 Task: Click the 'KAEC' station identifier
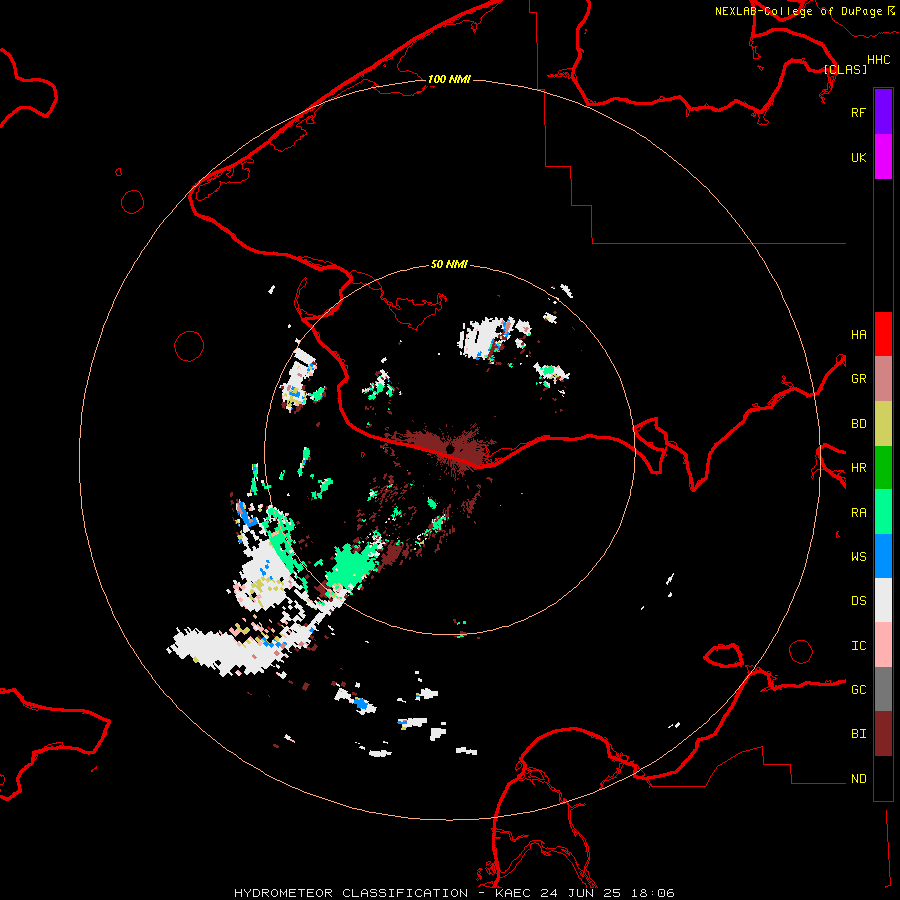pyautogui.click(x=513, y=893)
